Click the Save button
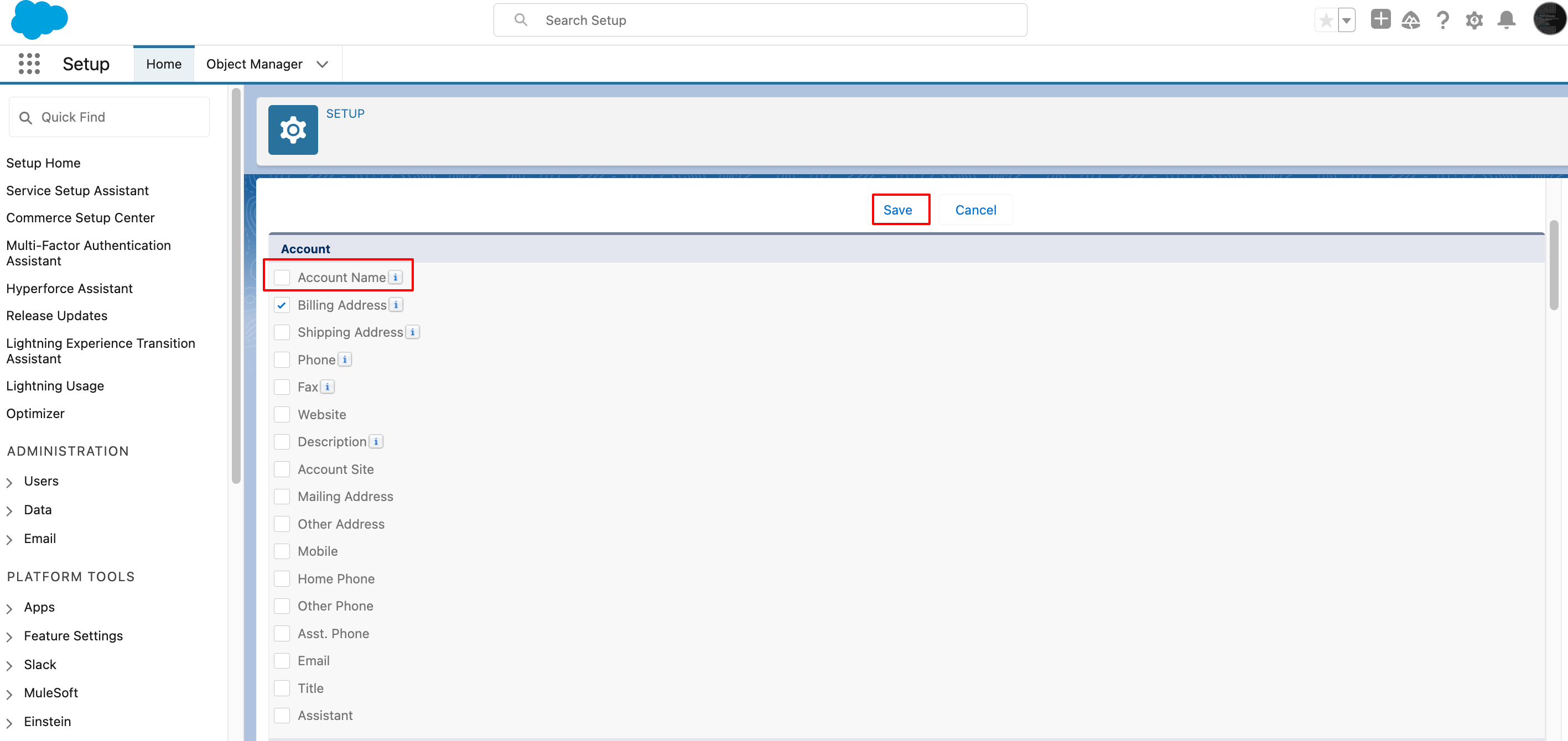Viewport: 1568px width, 741px height. pyautogui.click(x=898, y=210)
